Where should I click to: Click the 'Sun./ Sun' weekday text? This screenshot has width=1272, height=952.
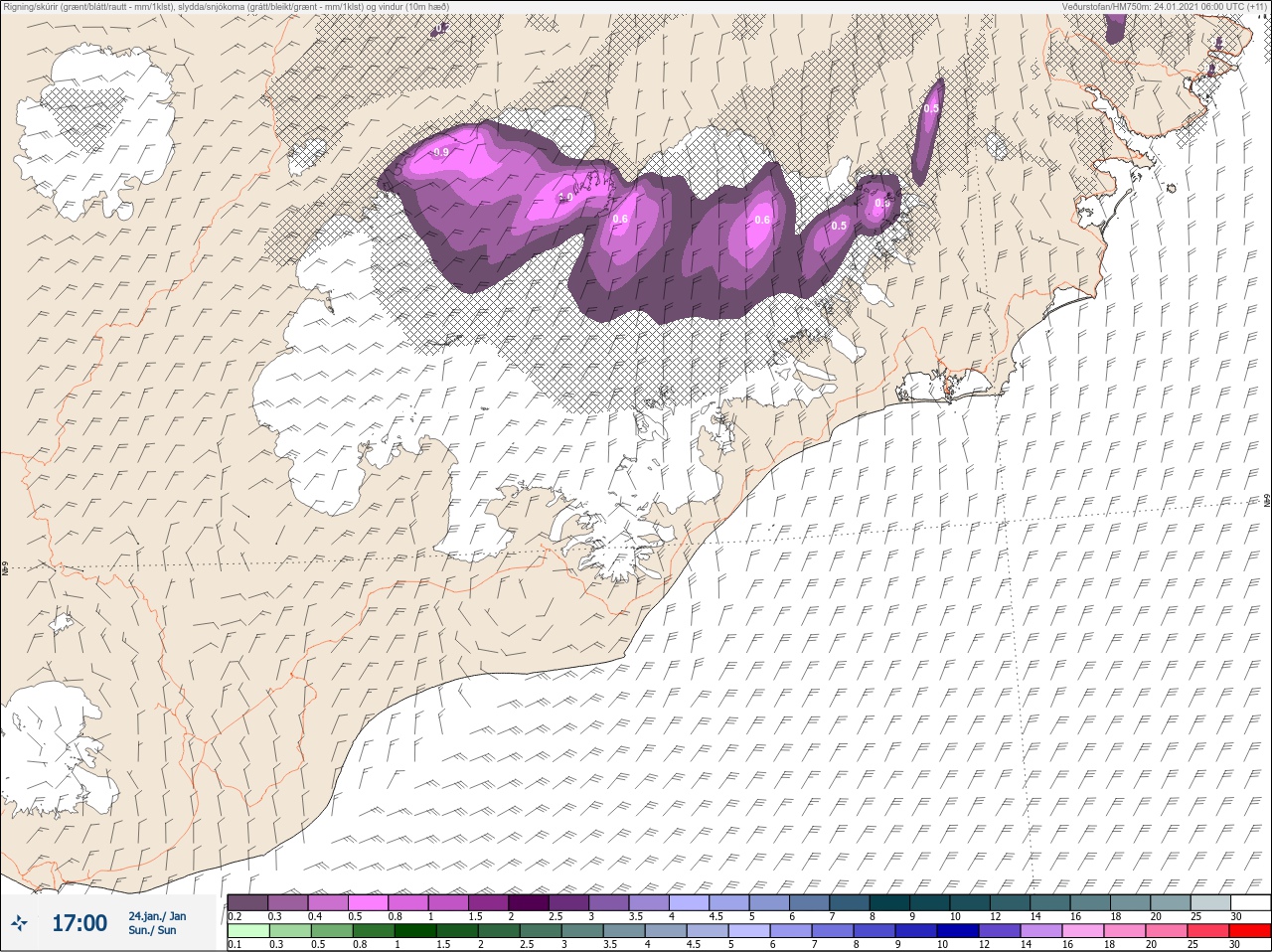pos(152,930)
